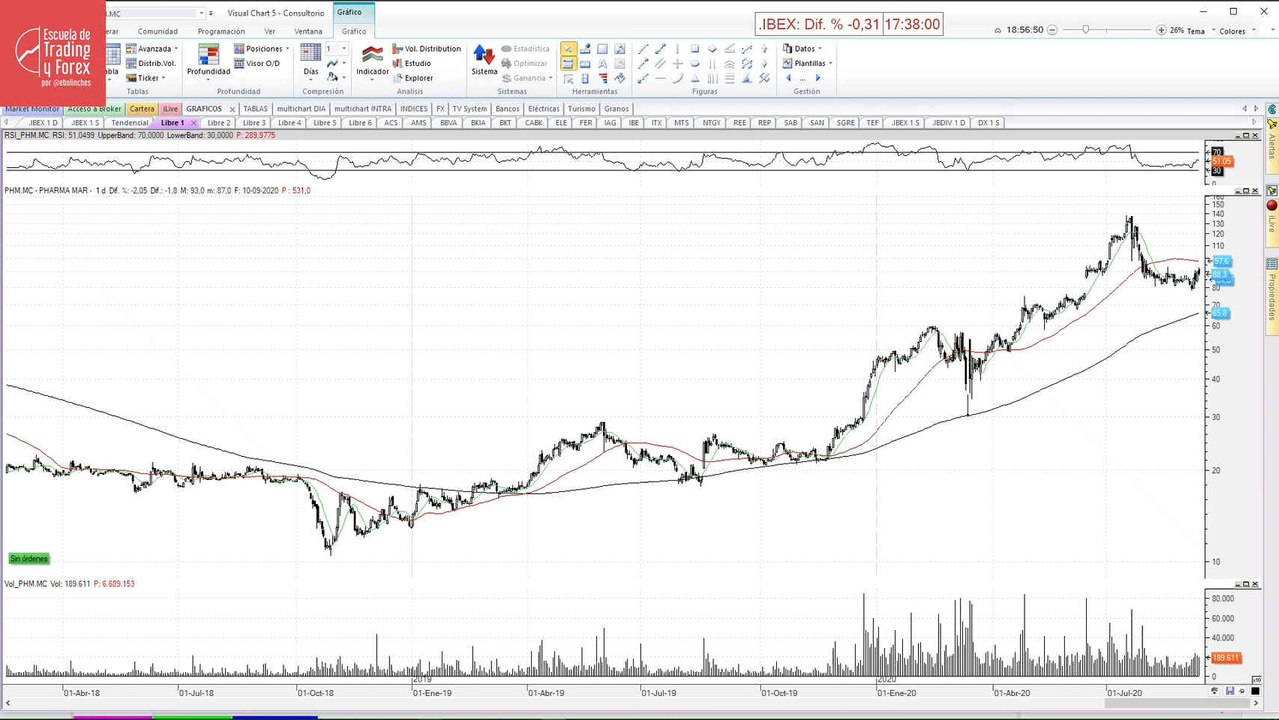Image resolution: width=1279 pixels, height=720 pixels.
Task: Open the Sistema trading system tool
Action: (x=484, y=60)
